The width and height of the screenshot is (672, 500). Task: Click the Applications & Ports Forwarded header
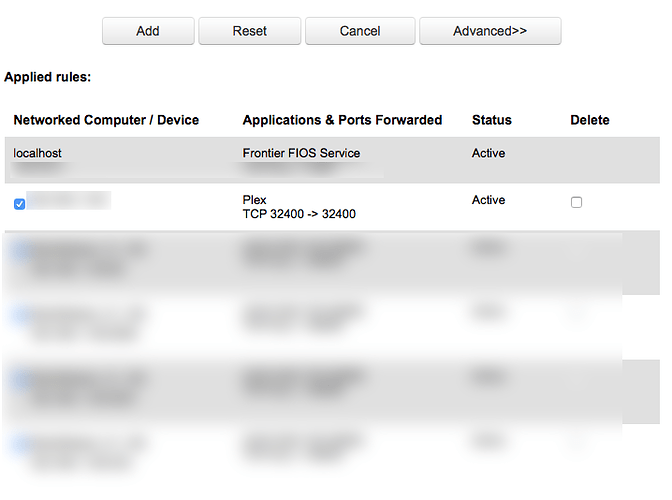click(342, 120)
